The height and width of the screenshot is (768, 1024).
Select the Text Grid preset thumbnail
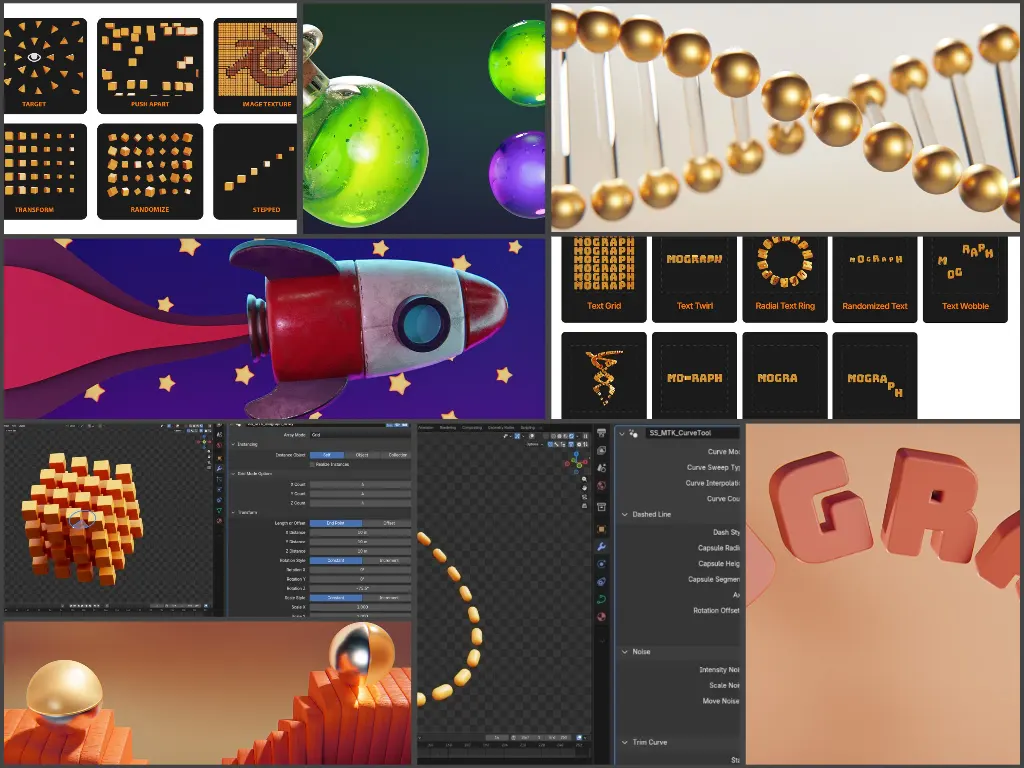(x=604, y=280)
